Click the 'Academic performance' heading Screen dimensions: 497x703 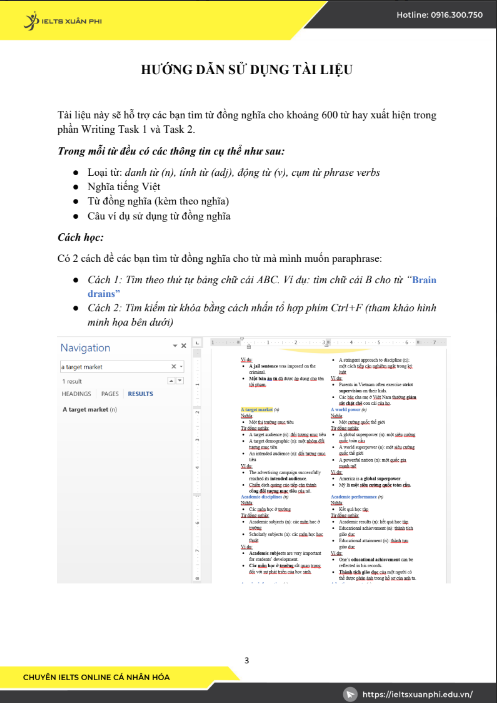coord(354,497)
